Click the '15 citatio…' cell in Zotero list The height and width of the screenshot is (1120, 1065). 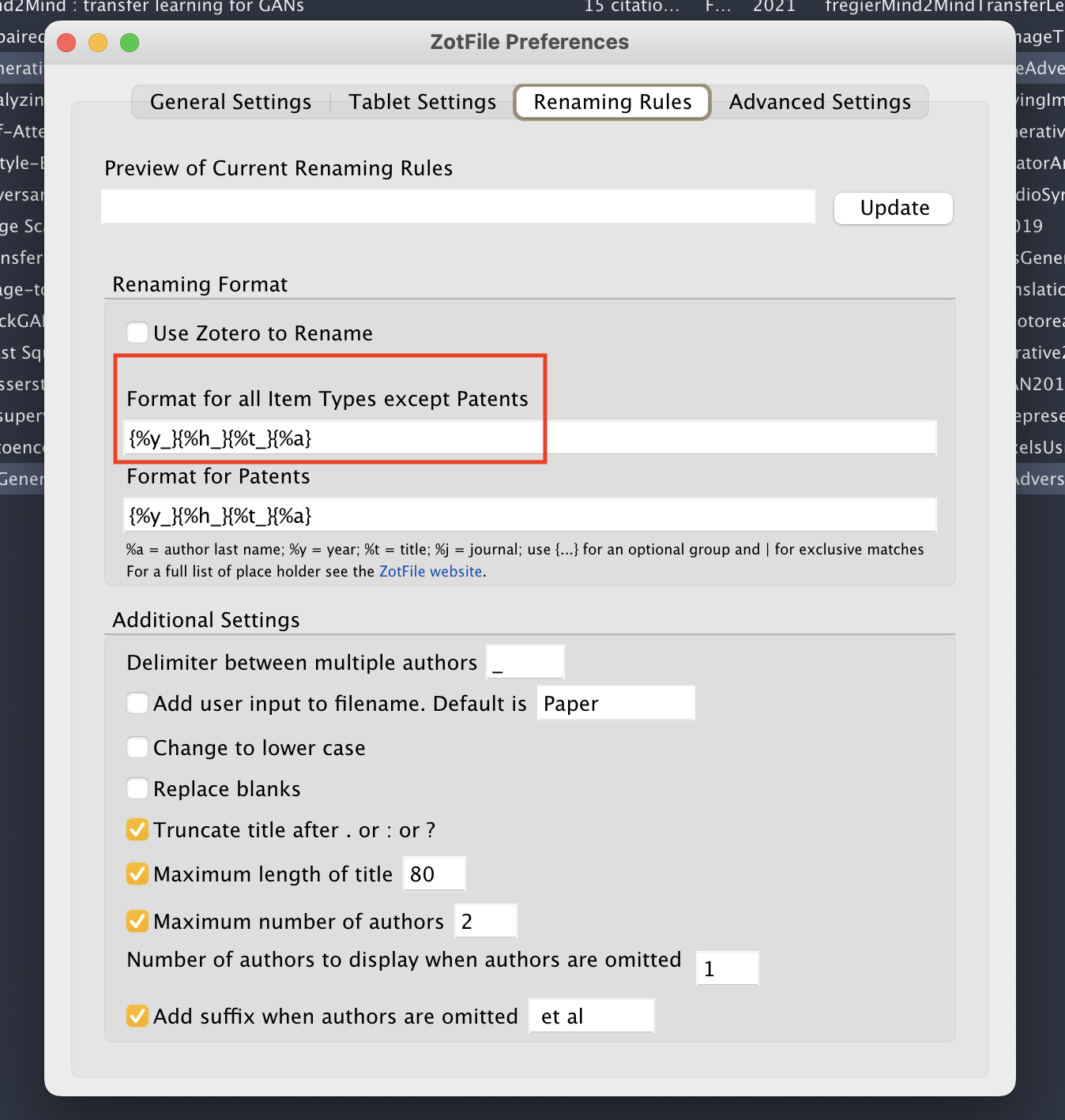tap(632, 7)
